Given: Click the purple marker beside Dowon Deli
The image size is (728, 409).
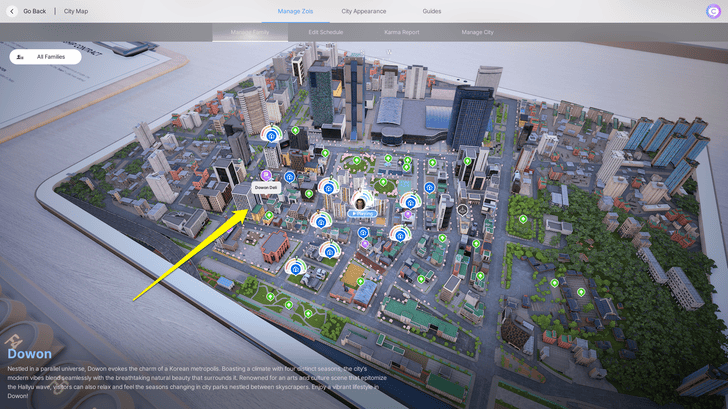Looking at the screenshot, I should pos(266,176).
